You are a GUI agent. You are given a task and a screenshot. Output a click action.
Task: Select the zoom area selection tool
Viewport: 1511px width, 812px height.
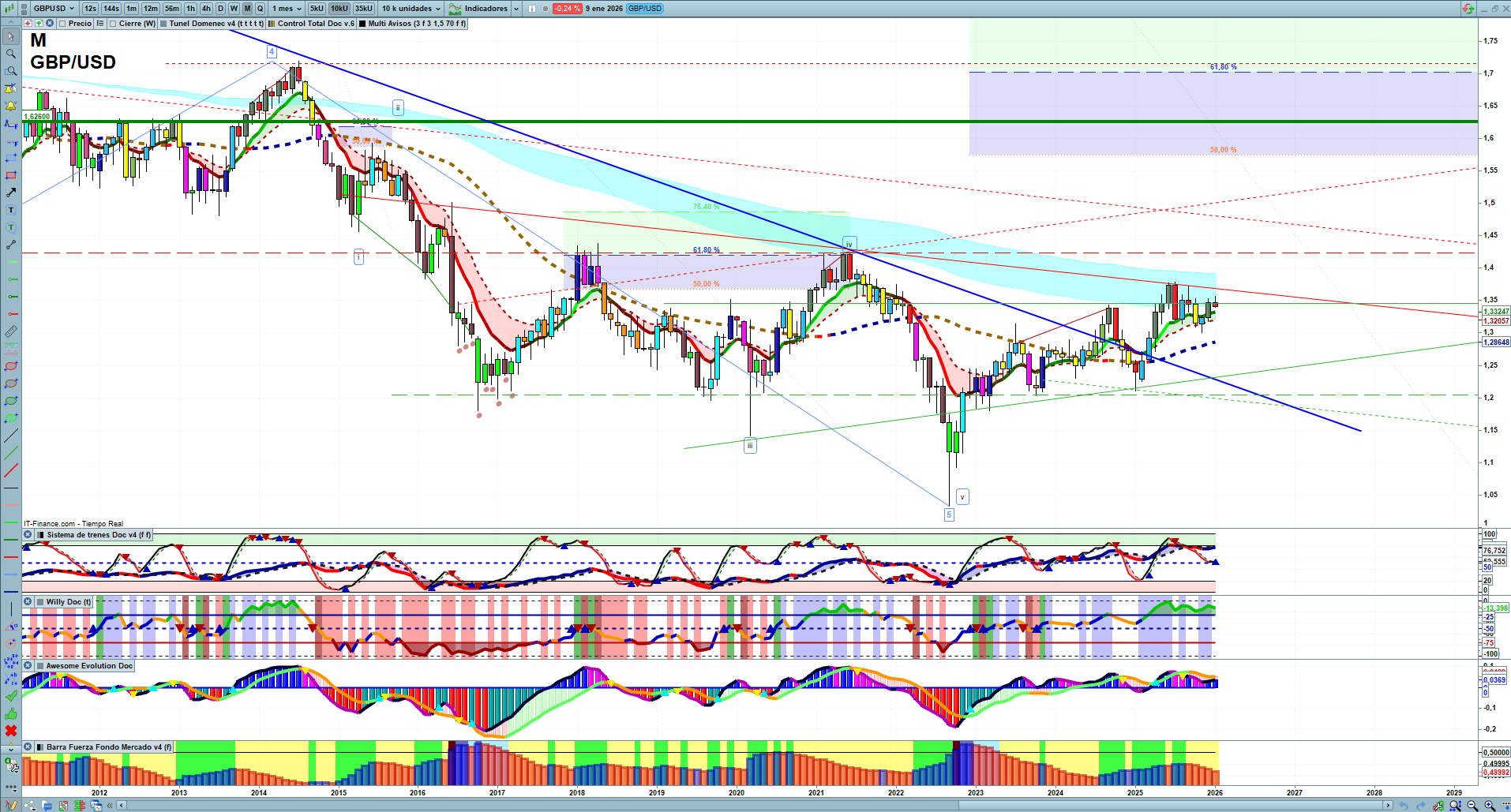click(11, 71)
